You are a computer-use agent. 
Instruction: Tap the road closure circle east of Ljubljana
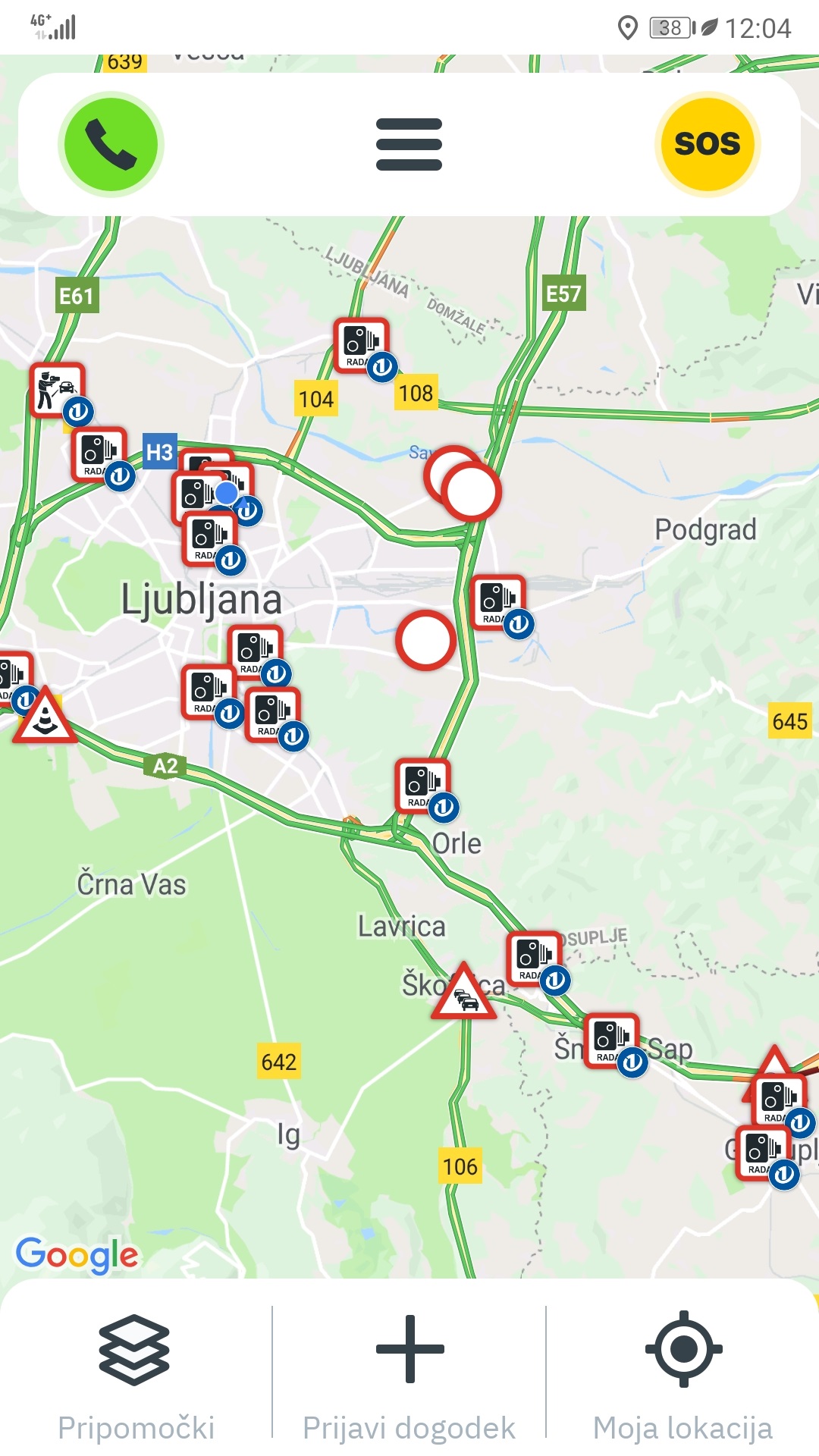click(x=425, y=640)
